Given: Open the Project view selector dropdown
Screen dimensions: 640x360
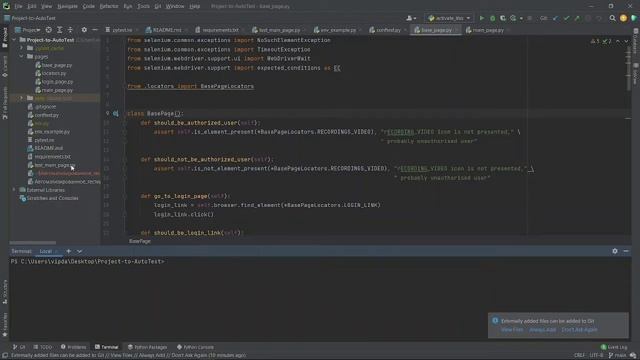Looking at the screenshot, I should pos(28,30).
